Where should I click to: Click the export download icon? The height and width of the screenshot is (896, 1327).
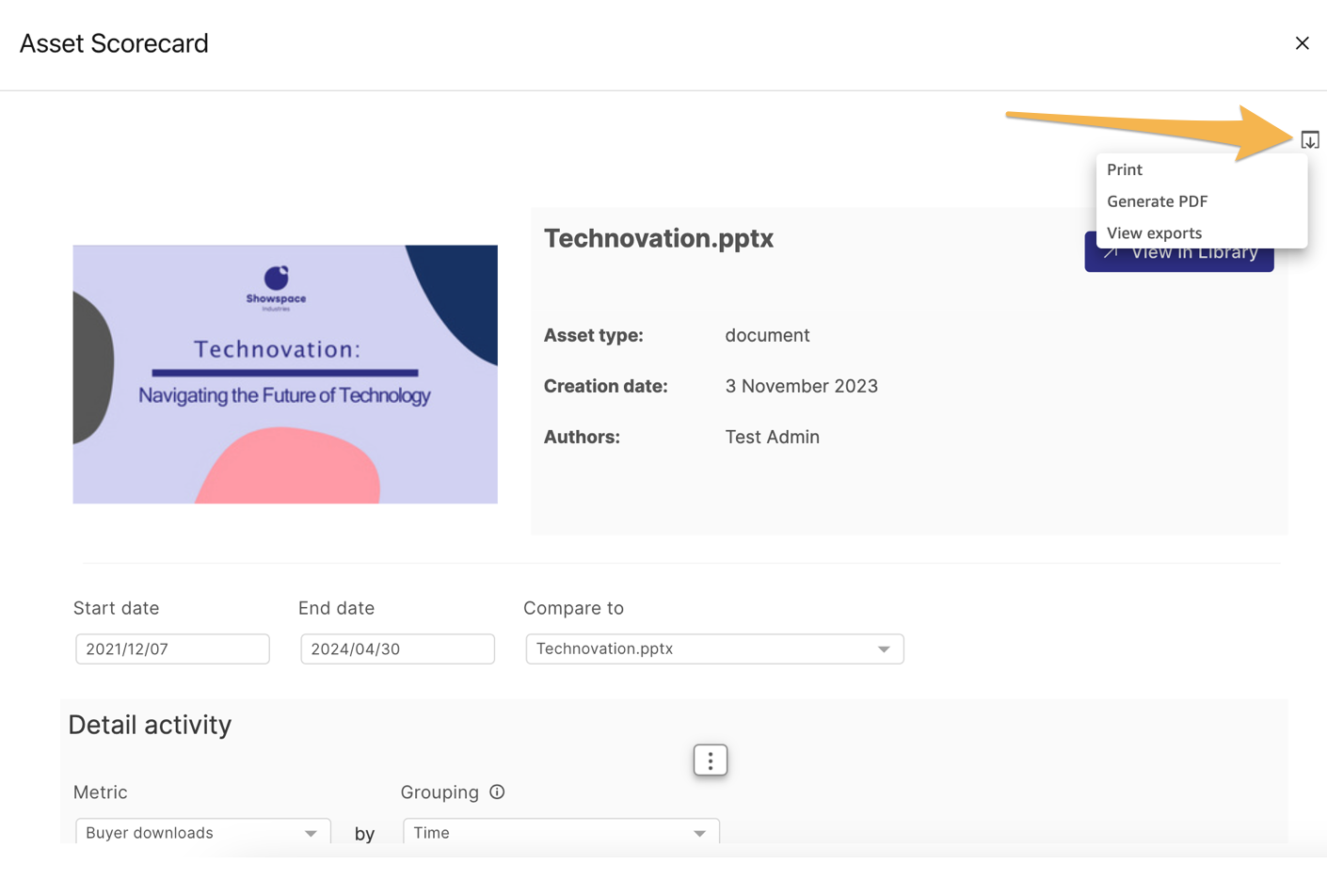1309,140
